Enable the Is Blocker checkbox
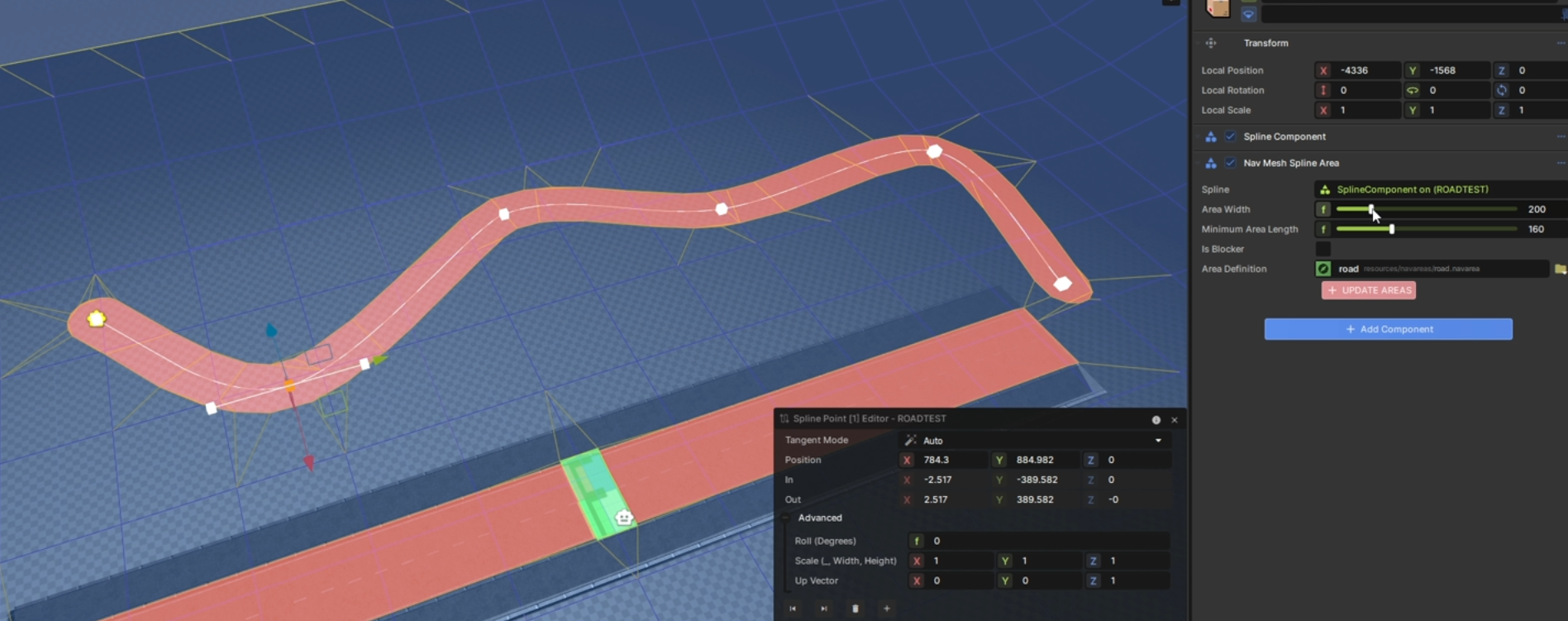This screenshot has height=621, width=1568. [1323, 249]
